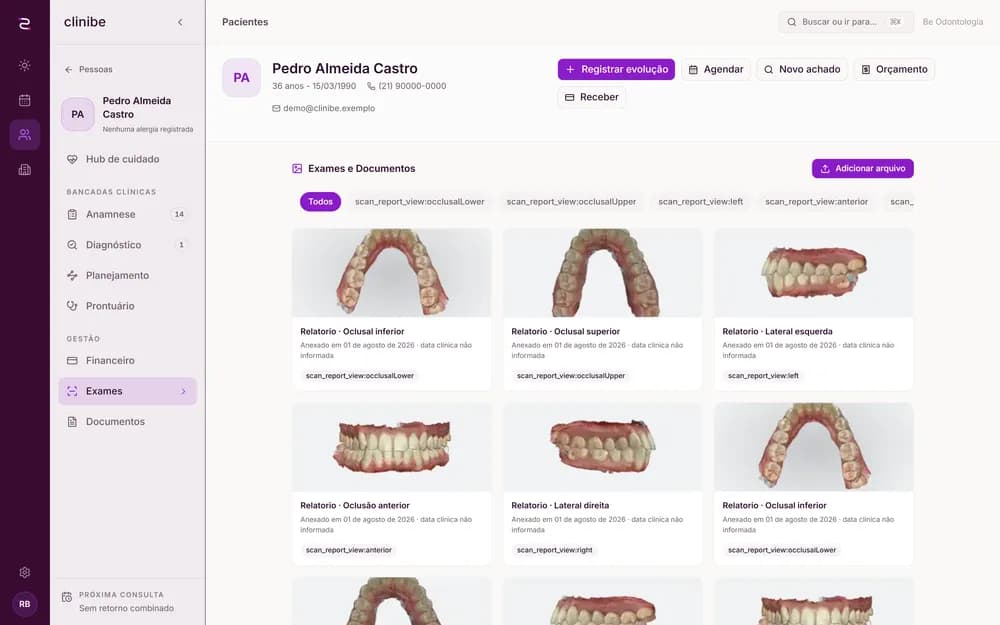Image resolution: width=1000 pixels, height=625 pixels.
Task: Open the settings gear in dark rail
Action: 24,572
